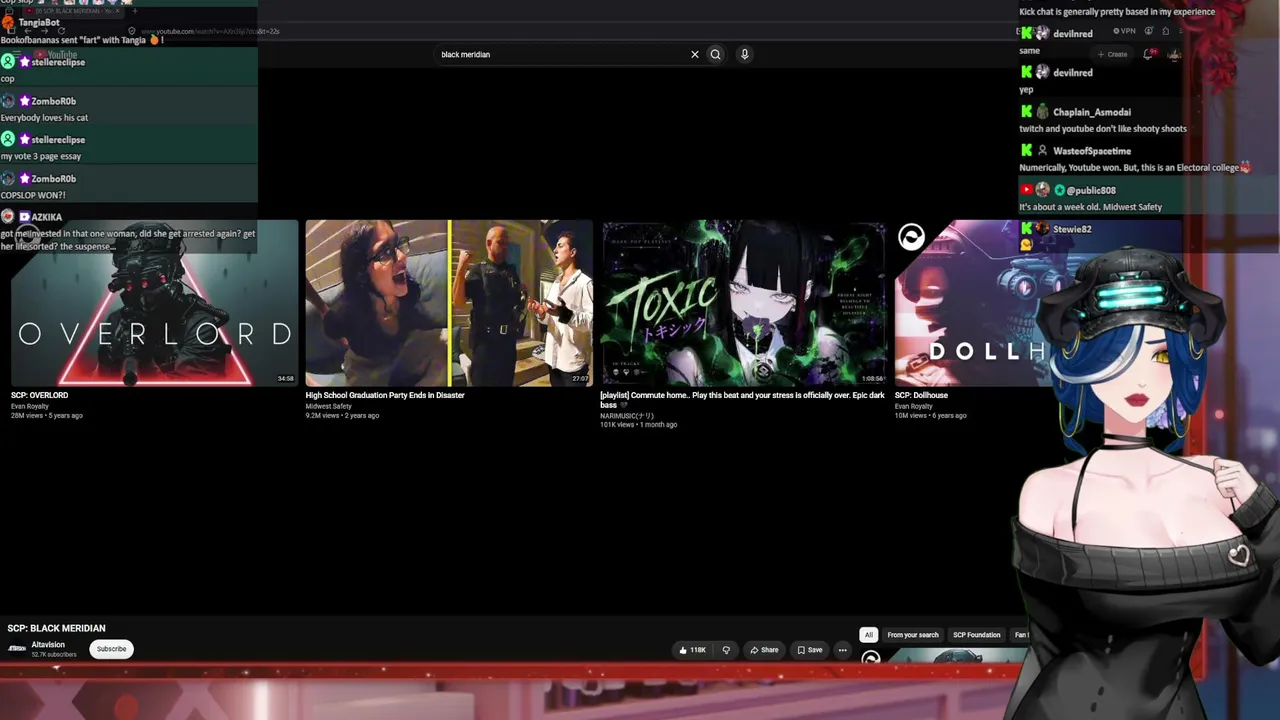Share the current video

pyautogui.click(x=764, y=650)
